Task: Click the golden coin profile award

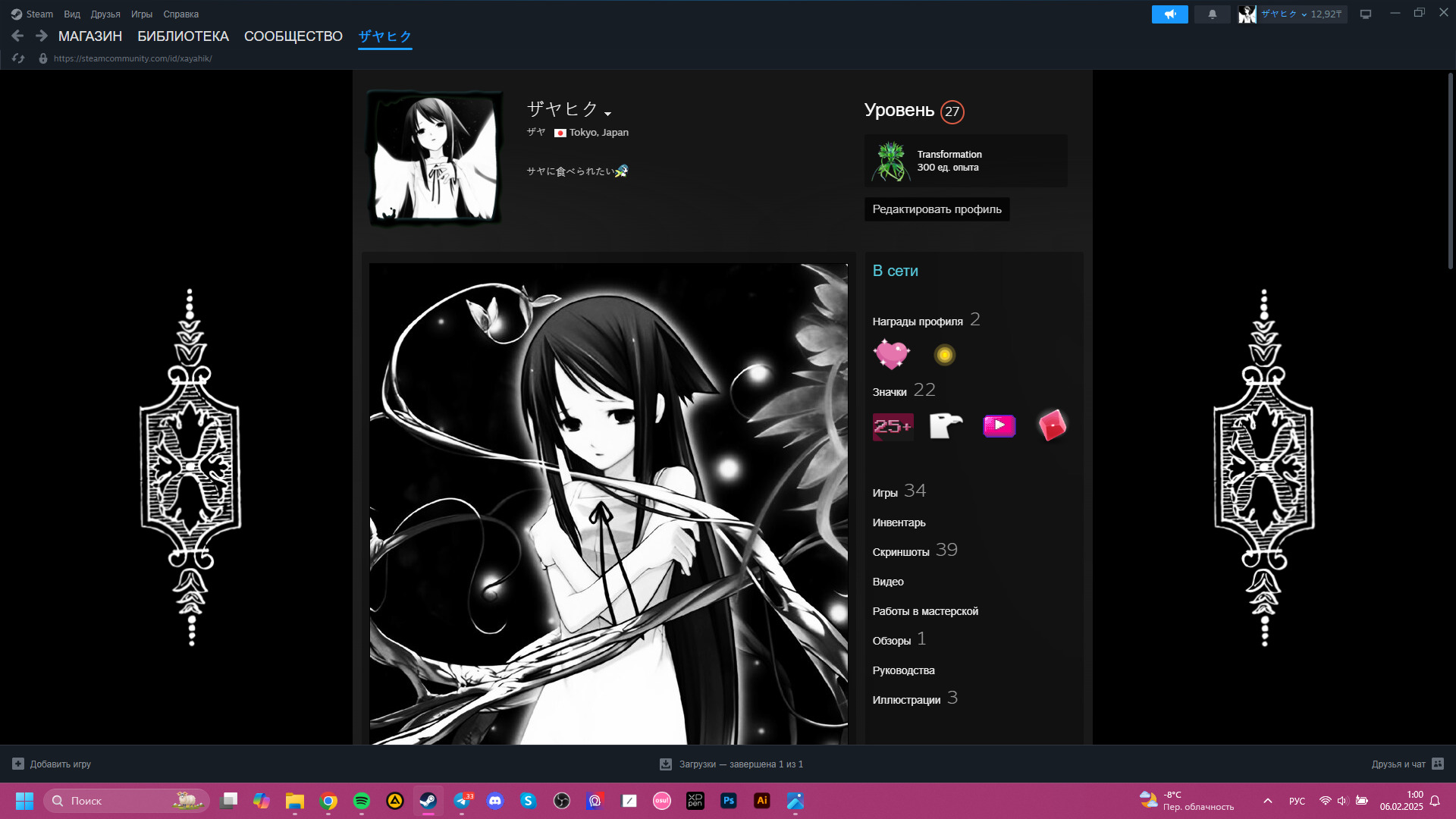Action: pos(944,355)
